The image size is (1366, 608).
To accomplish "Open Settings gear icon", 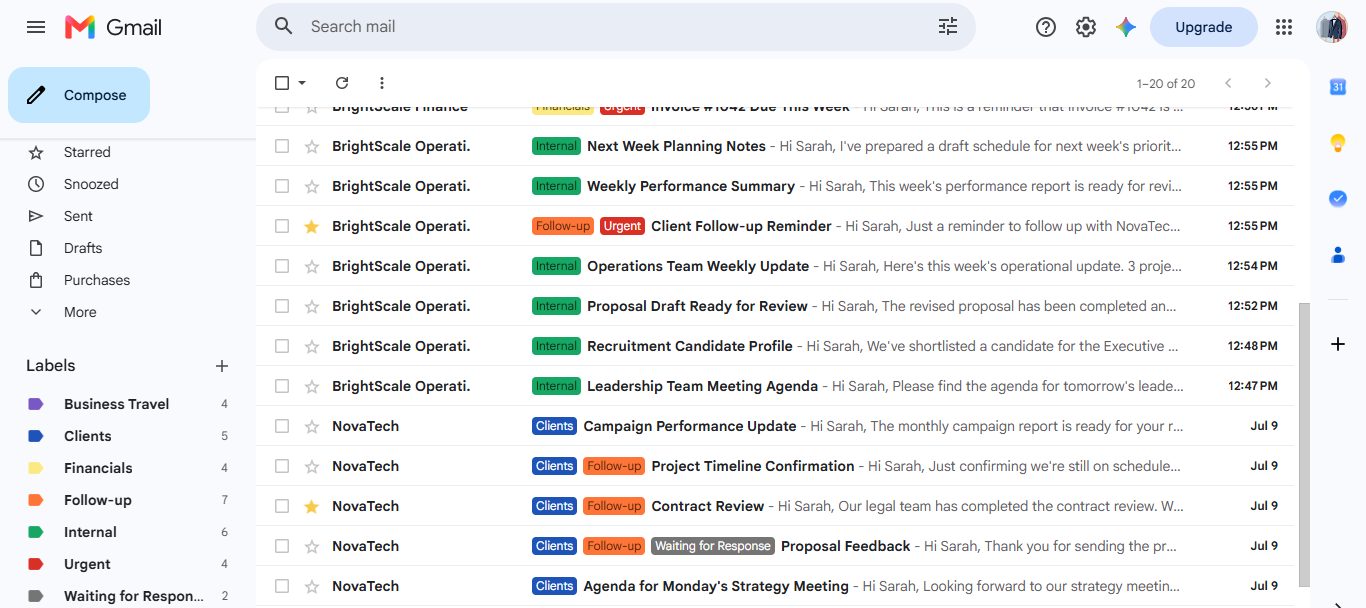I will click(x=1086, y=27).
